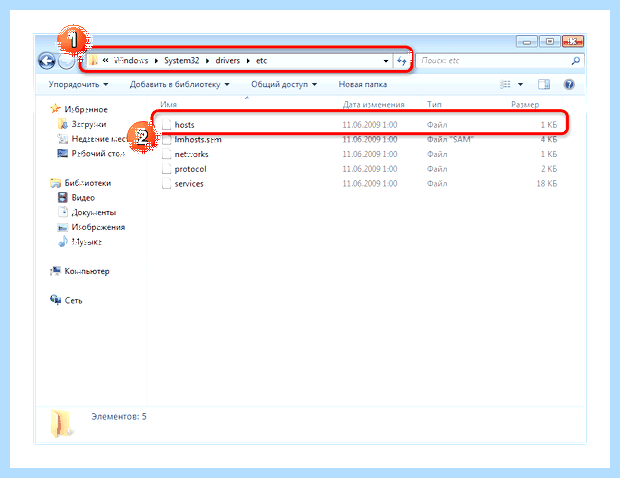This screenshot has width=620, height=478.
Task: Expand hidden path with double chevron
Action: [106, 60]
